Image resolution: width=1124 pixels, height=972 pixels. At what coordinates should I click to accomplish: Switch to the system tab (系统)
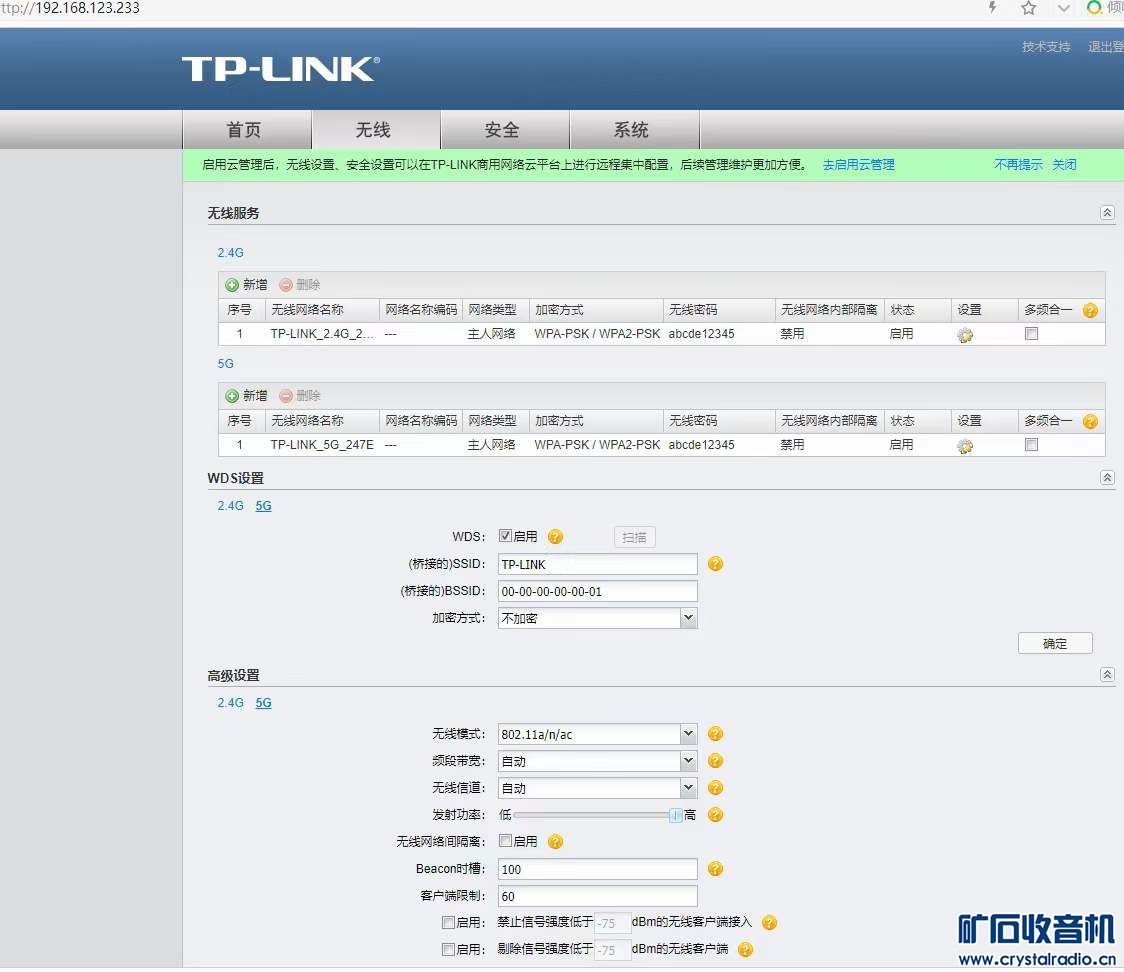[x=634, y=130]
